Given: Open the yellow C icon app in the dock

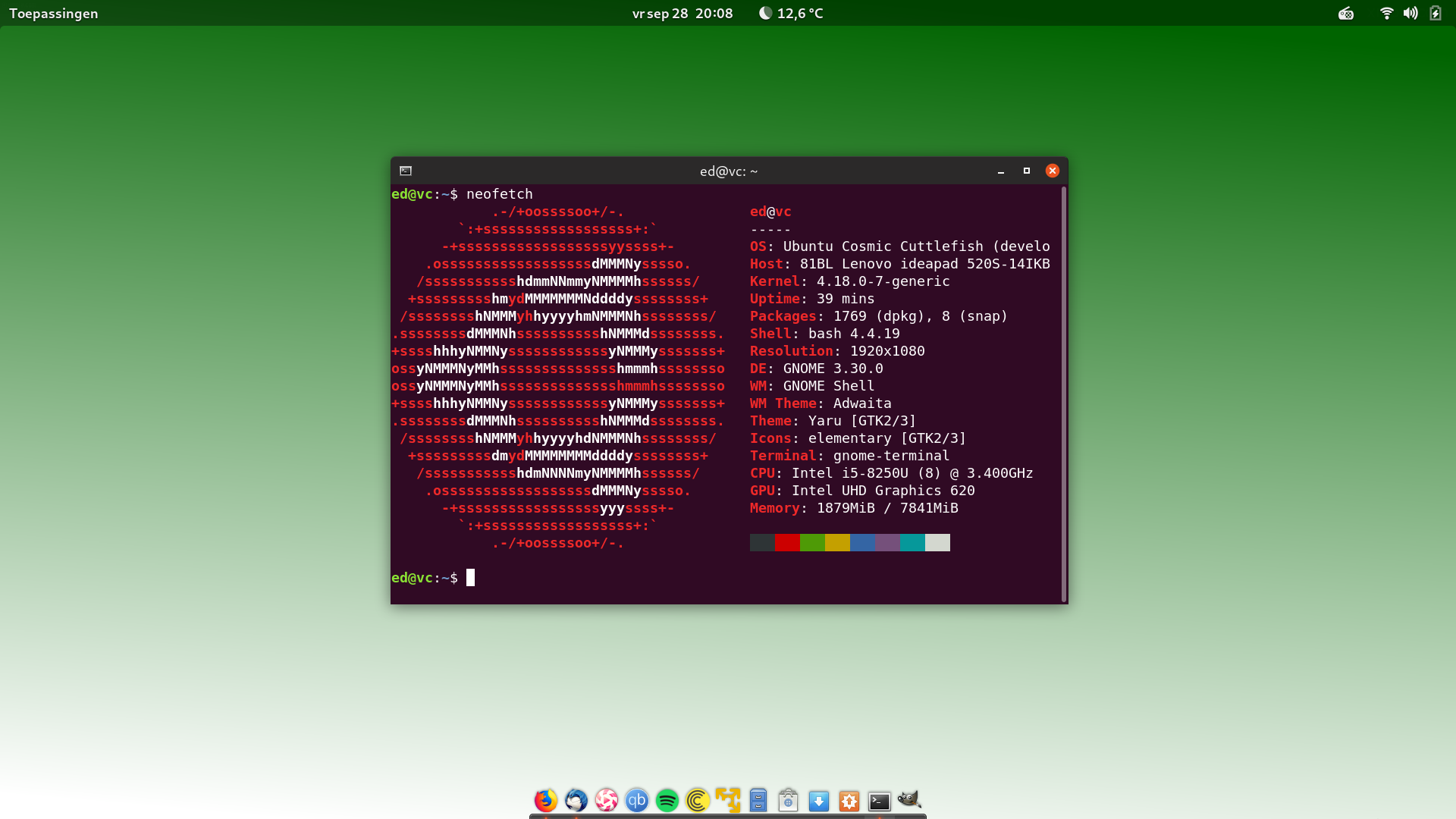Looking at the screenshot, I should click(x=698, y=800).
